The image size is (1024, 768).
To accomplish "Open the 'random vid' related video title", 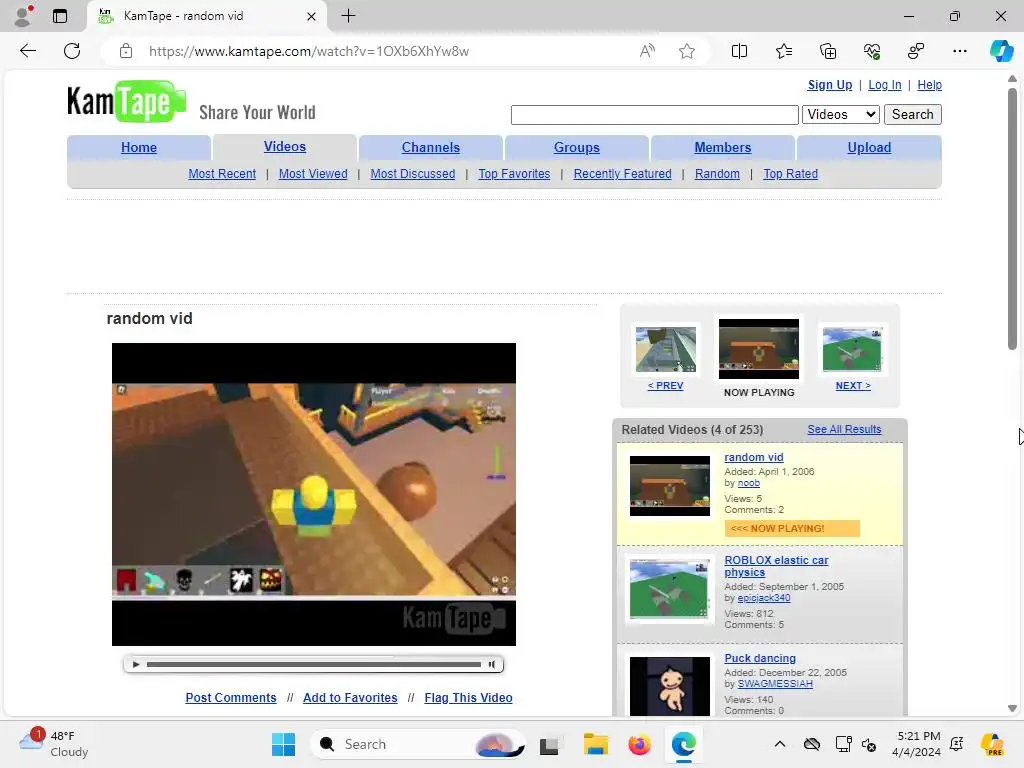I will pyautogui.click(x=754, y=457).
